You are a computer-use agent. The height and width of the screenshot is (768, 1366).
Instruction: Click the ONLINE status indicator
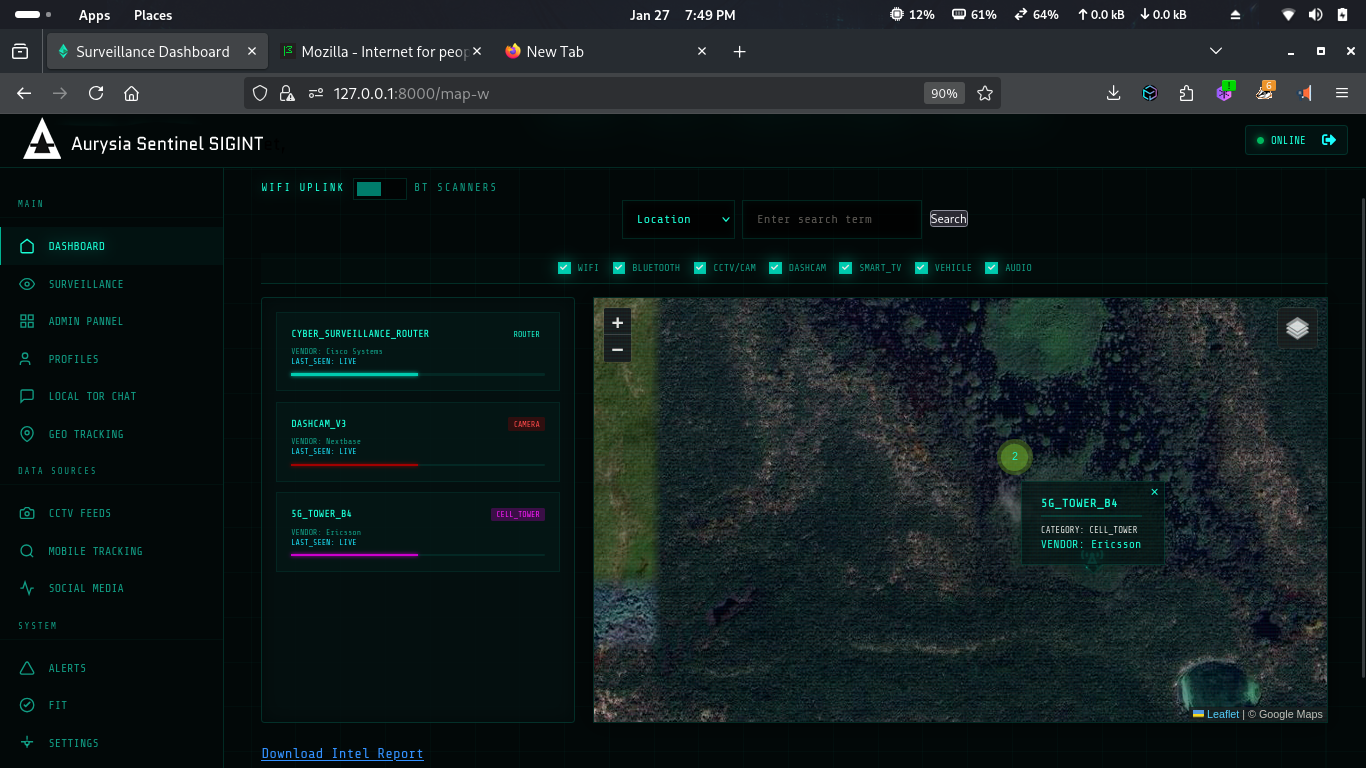[1281, 140]
